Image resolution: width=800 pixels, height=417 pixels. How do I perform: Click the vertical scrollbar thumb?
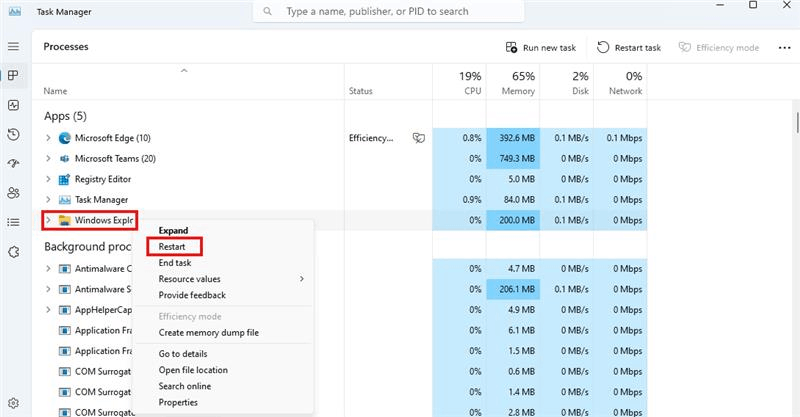pos(797,122)
